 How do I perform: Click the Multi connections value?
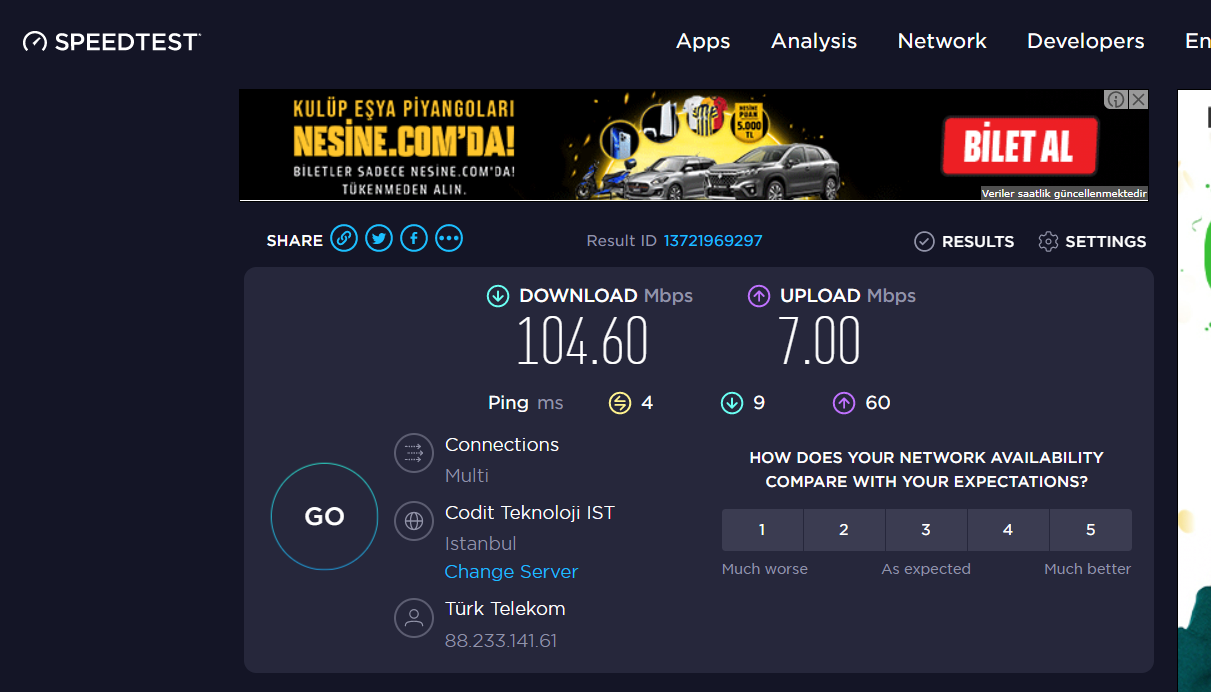(x=467, y=475)
